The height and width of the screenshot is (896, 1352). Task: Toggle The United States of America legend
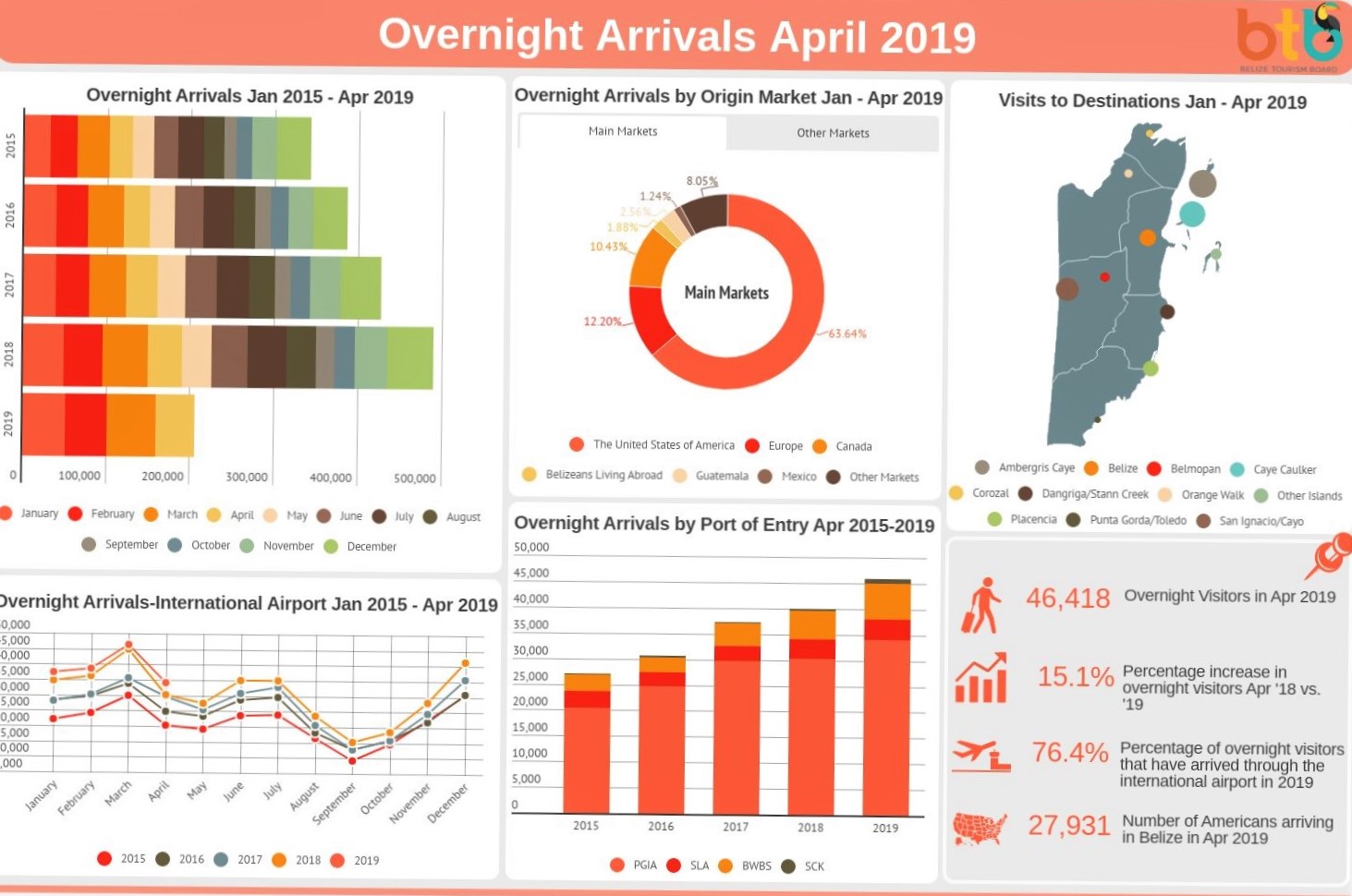coord(652,444)
